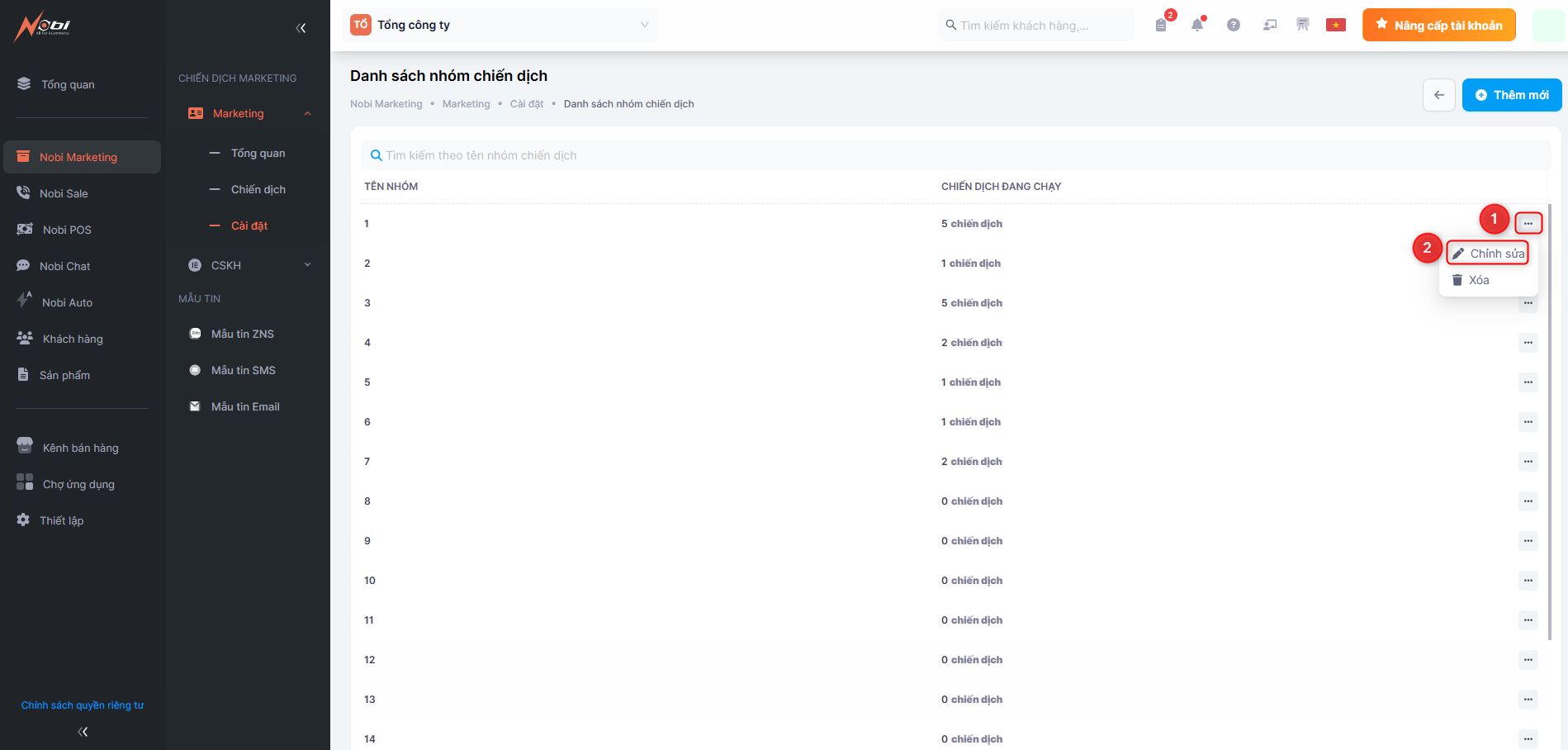The height and width of the screenshot is (750, 1568).
Task: Open three-dot menu for group 4
Action: 1528,343
